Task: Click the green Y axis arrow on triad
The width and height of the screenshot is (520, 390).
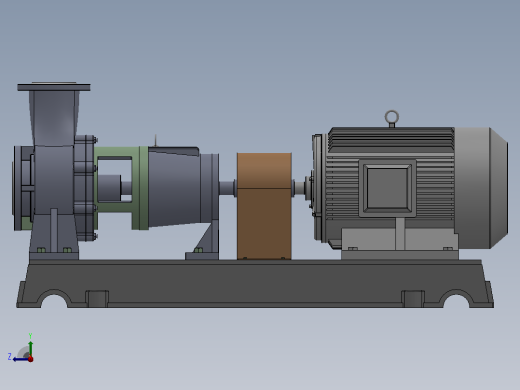Action: [x=31, y=348]
